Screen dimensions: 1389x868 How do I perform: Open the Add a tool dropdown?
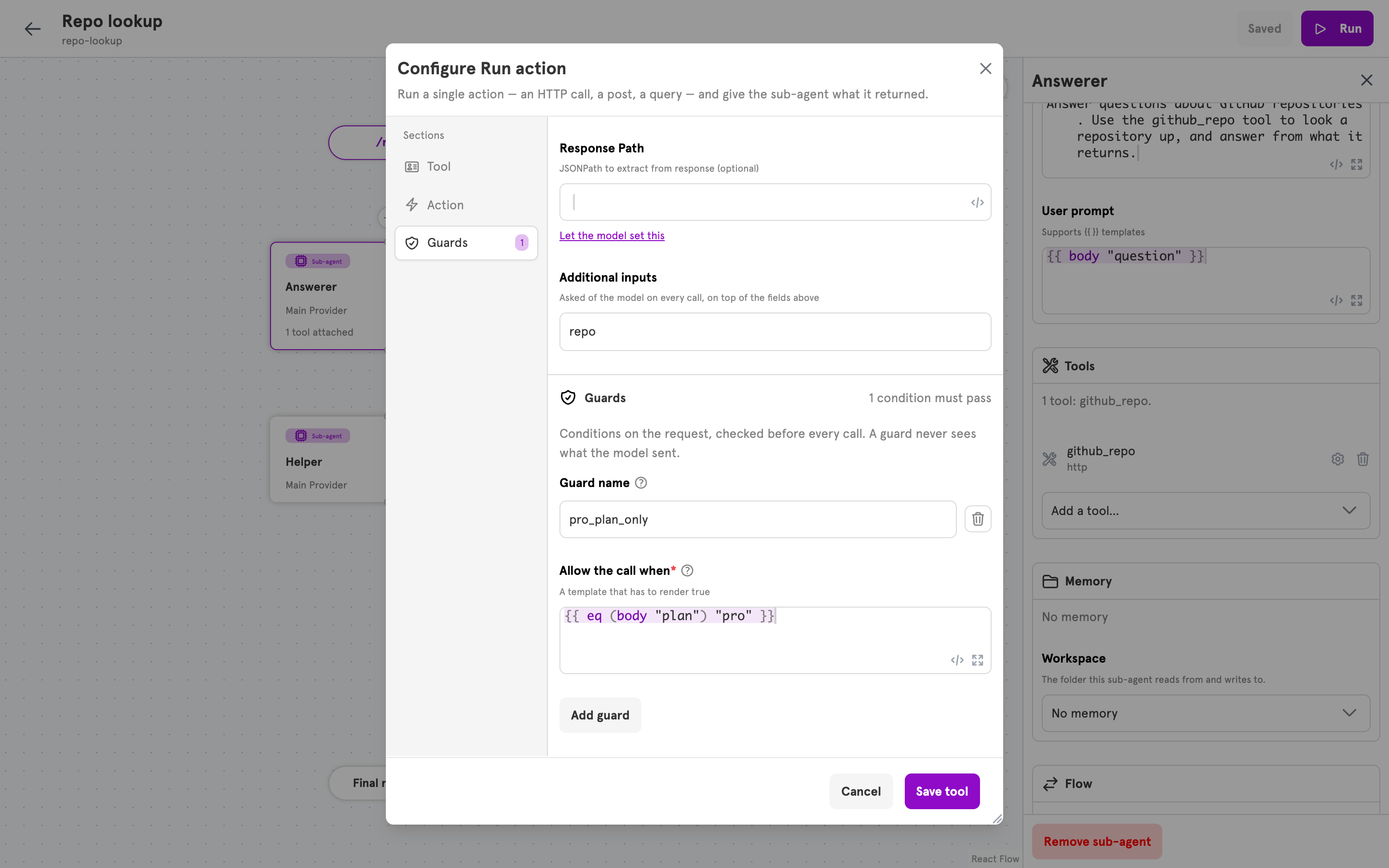pos(1205,510)
